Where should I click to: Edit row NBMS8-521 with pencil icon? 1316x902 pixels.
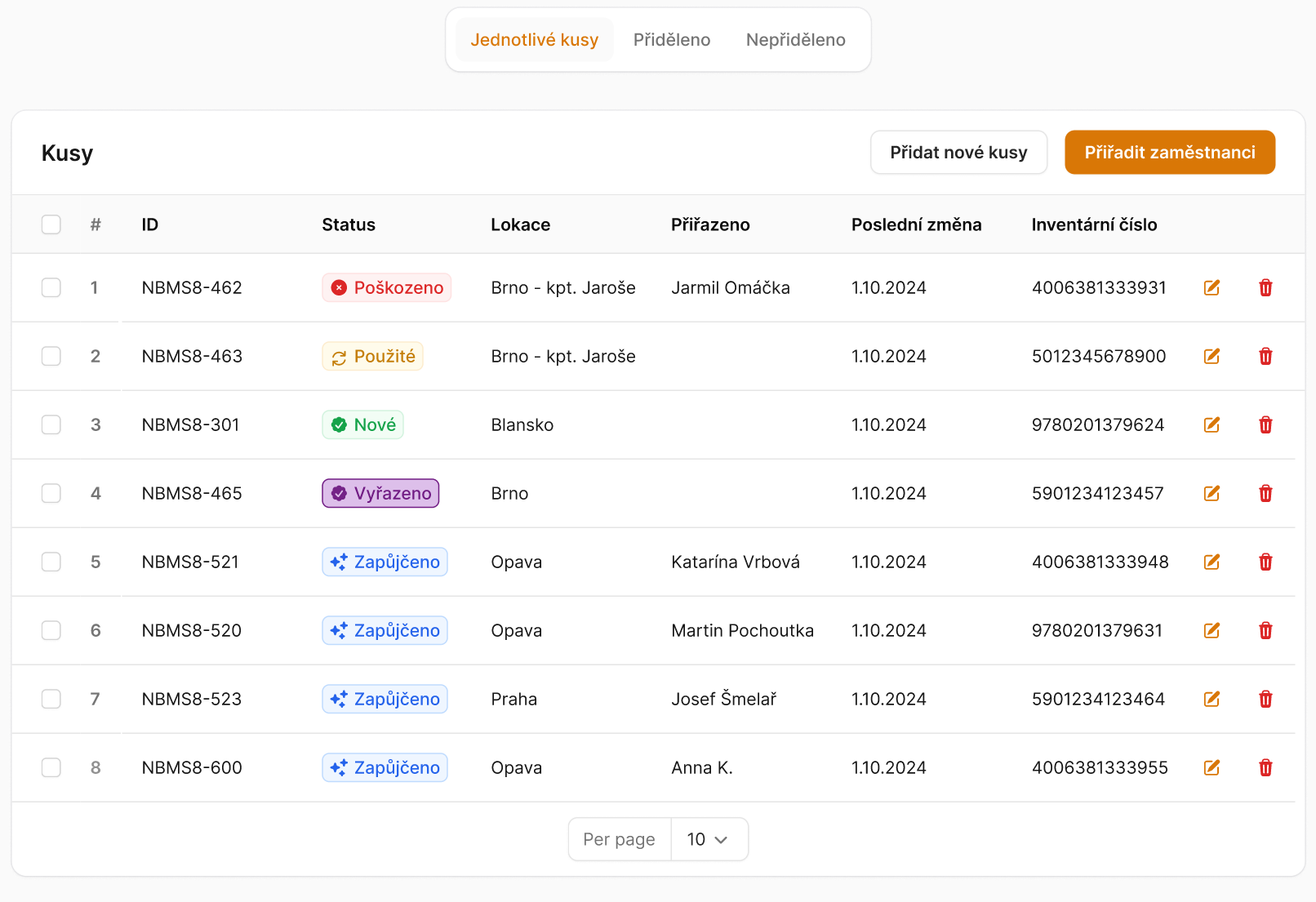point(1212,562)
